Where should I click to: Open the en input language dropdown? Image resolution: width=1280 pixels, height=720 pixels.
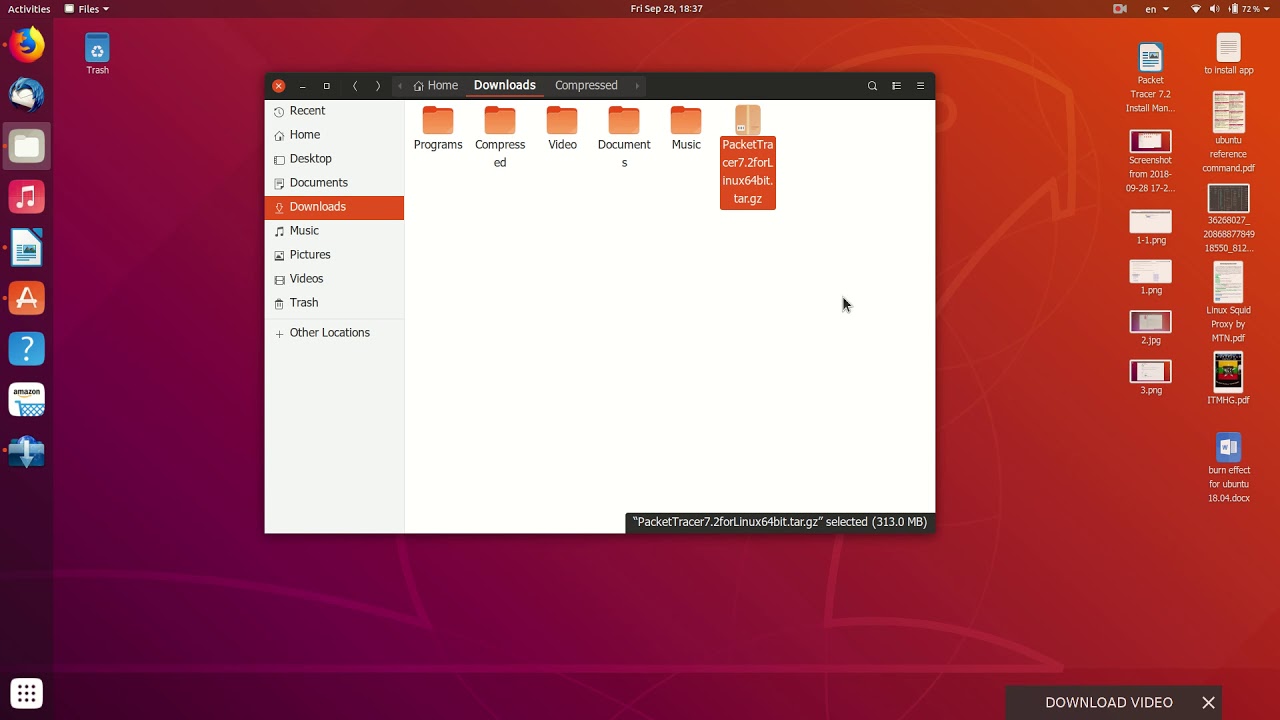pos(1157,9)
